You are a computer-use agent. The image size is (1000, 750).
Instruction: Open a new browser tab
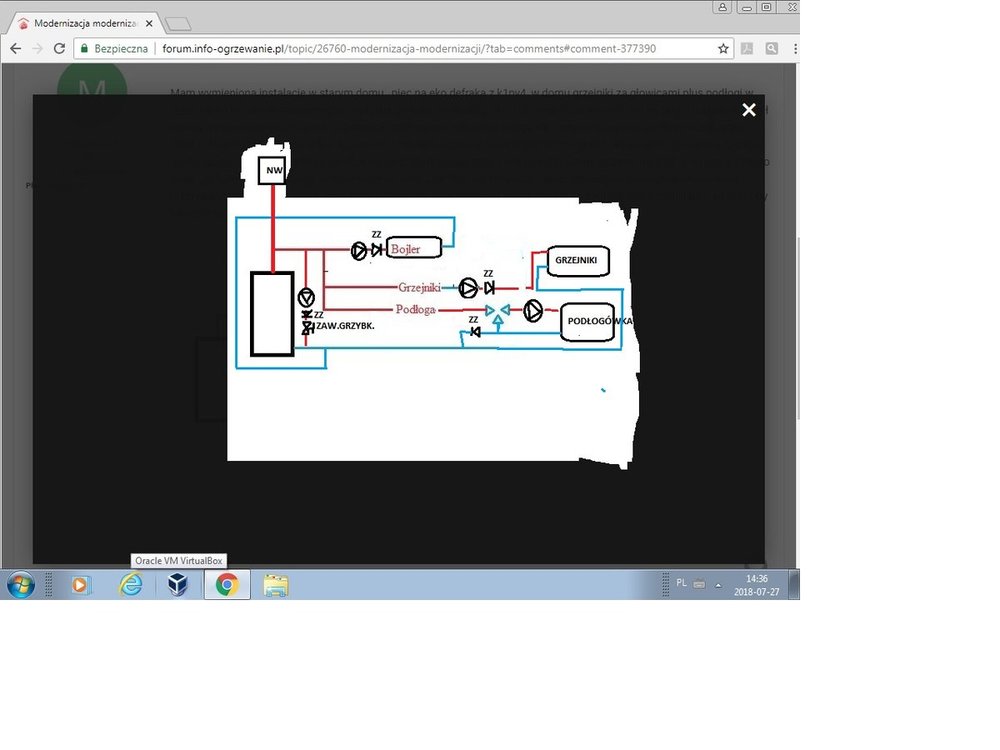pyautogui.click(x=177, y=23)
